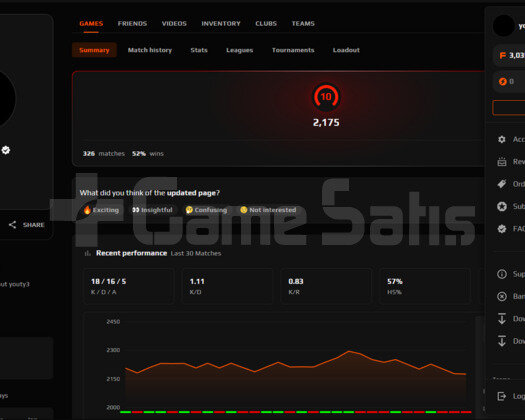This screenshot has width=525, height=420.
Task: Click the Rewards calendar icon
Action: pyautogui.click(x=502, y=162)
